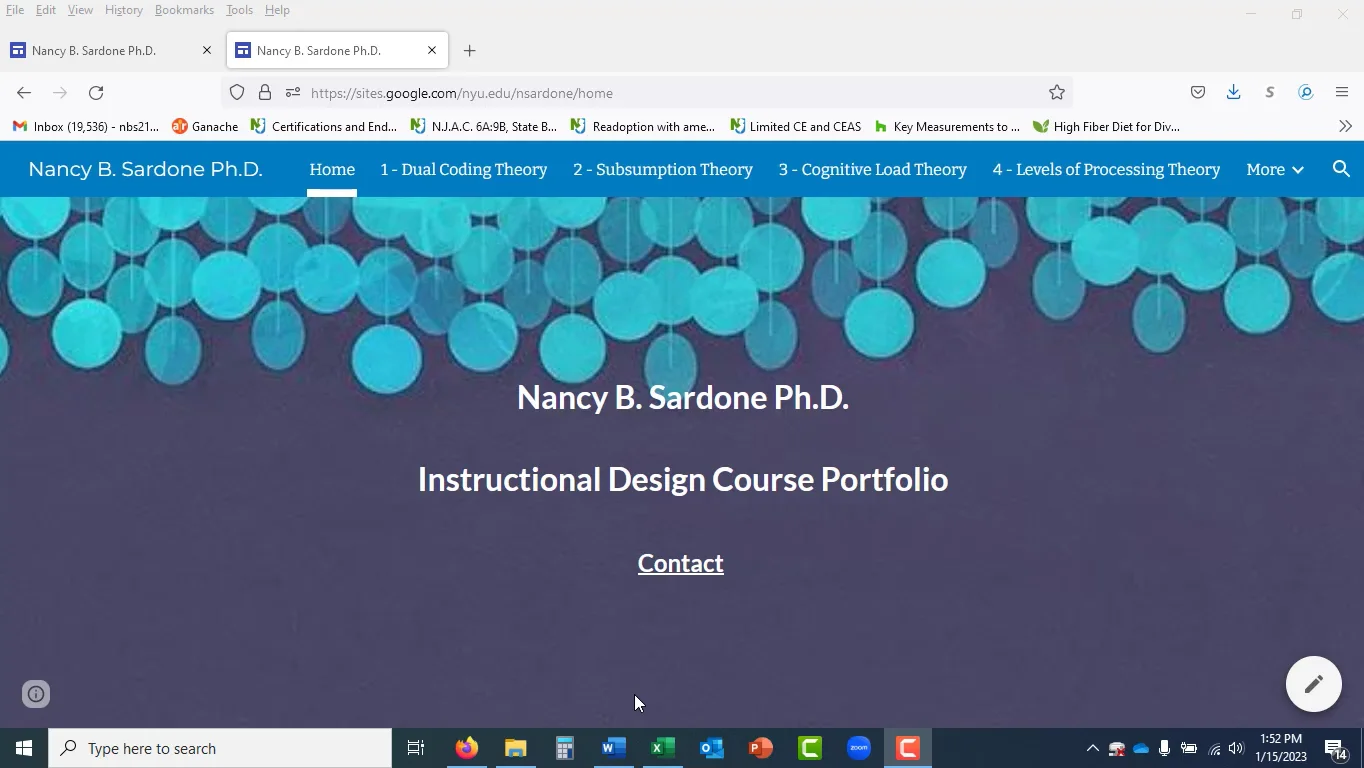The image size is (1364, 768).
Task: Close the active Nancy B. Sardone tab
Action: click(x=432, y=50)
